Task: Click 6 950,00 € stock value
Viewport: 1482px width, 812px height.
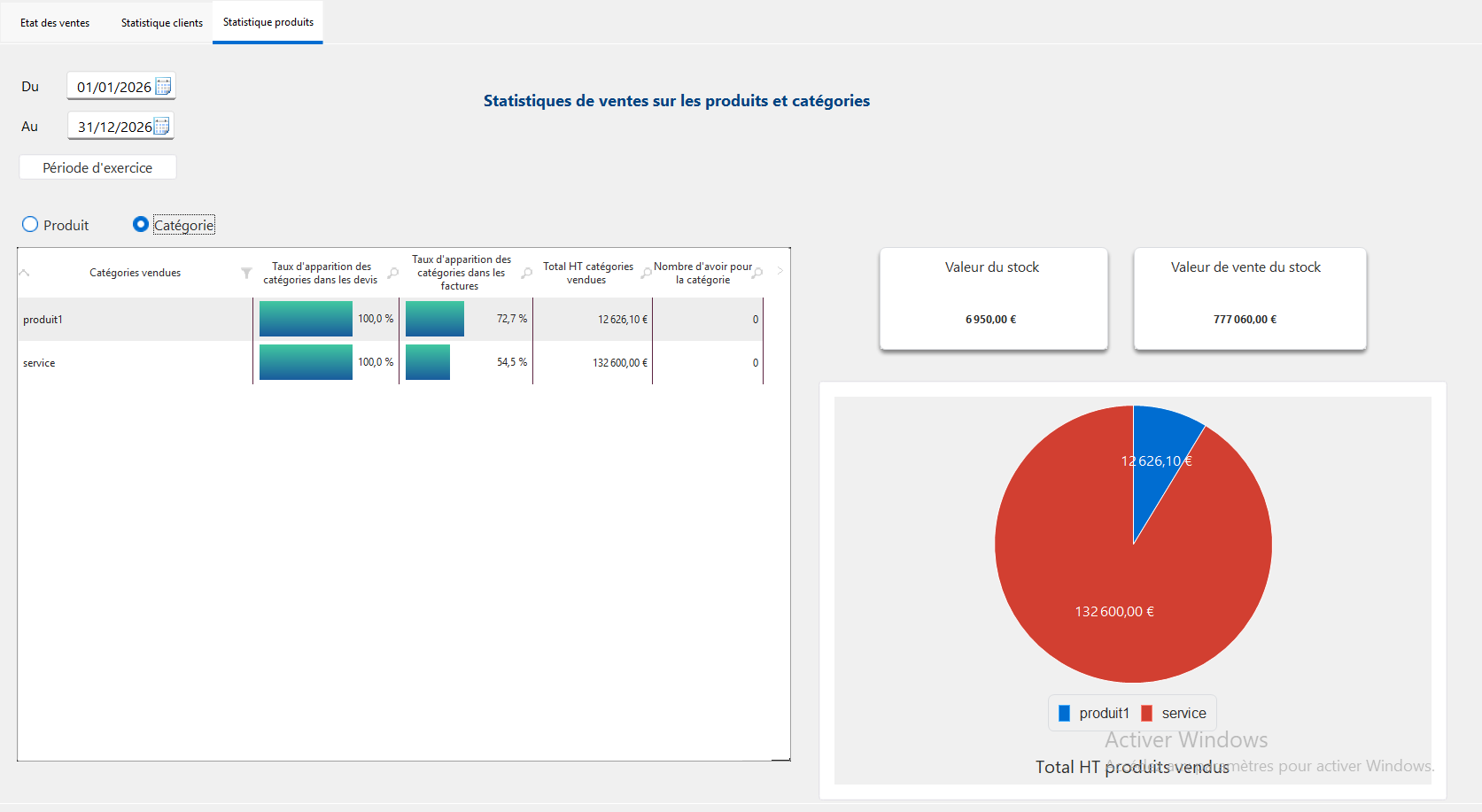Action: pos(991,320)
